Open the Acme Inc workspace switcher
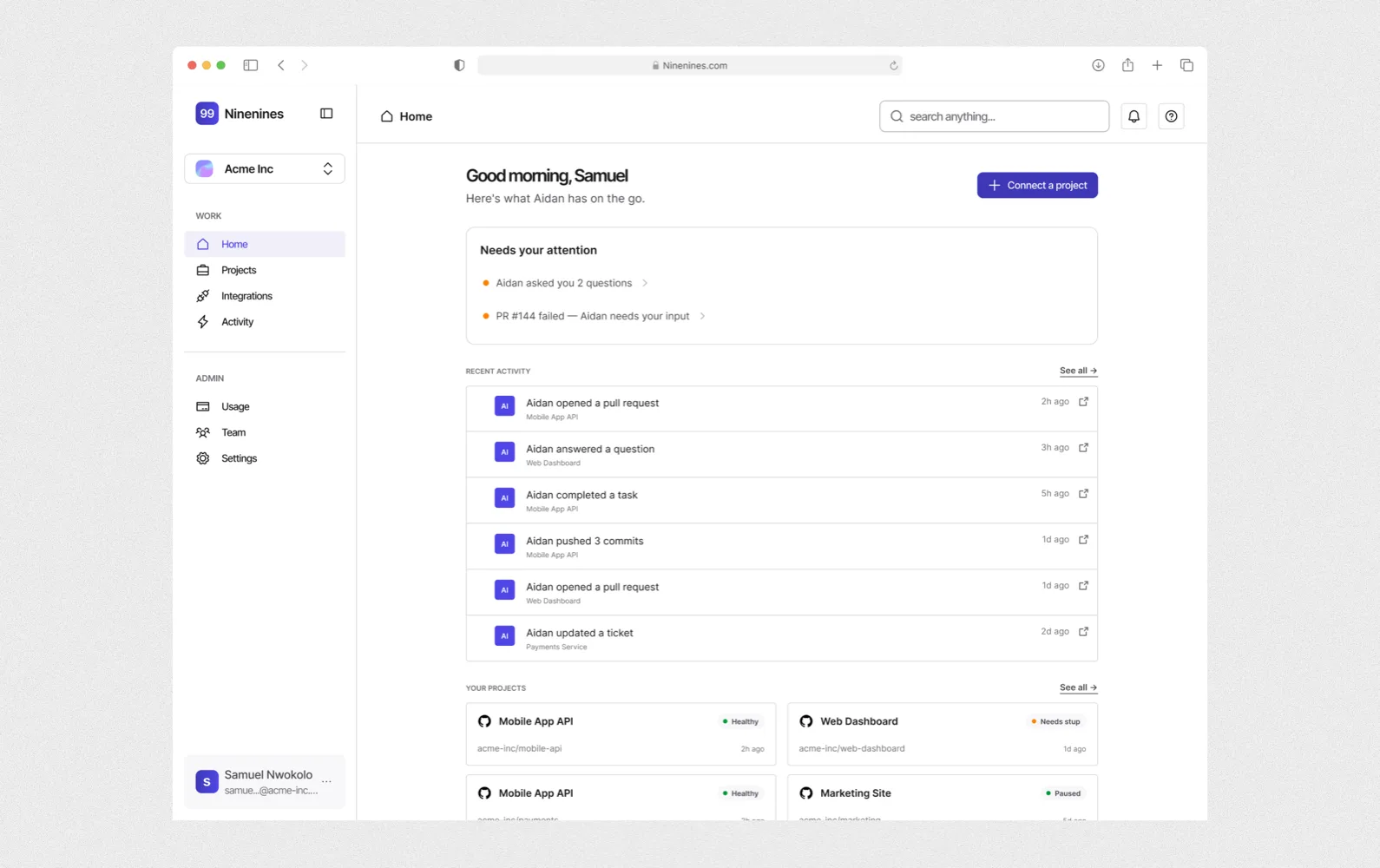The width and height of the screenshot is (1380, 868). (265, 168)
